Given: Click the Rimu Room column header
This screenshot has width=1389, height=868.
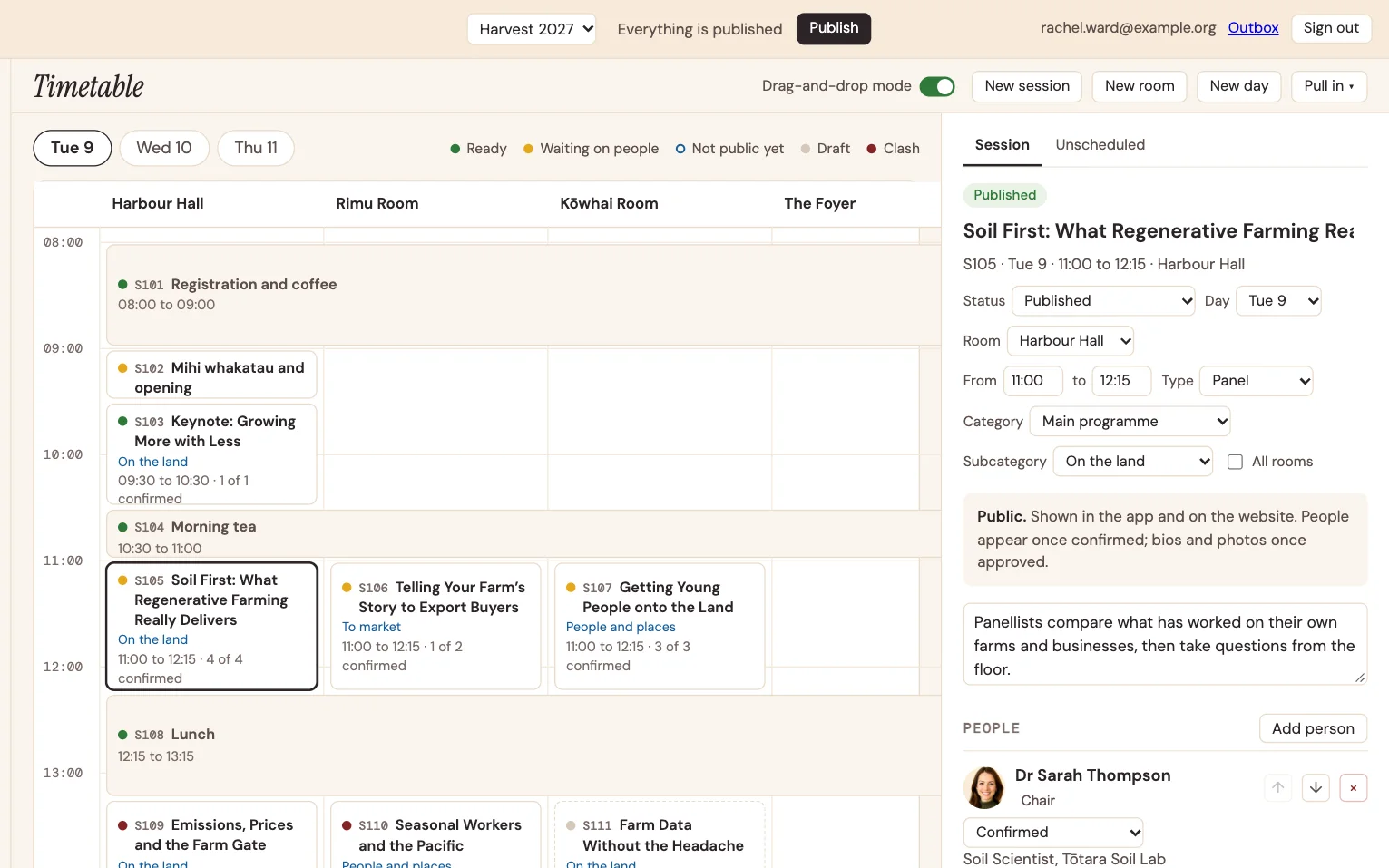Looking at the screenshot, I should (377, 203).
